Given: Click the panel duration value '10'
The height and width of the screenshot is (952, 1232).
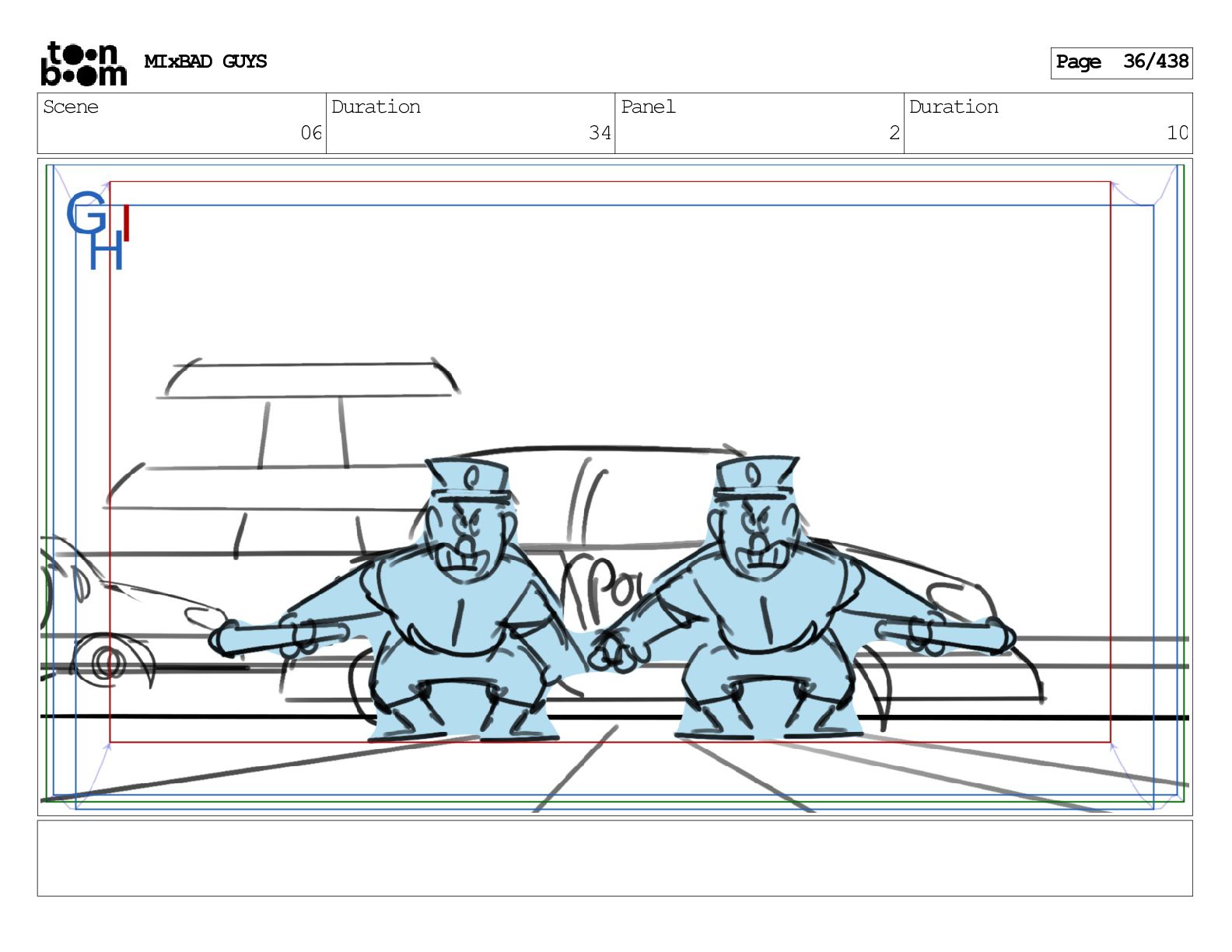Looking at the screenshot, I should (1178, 133).
